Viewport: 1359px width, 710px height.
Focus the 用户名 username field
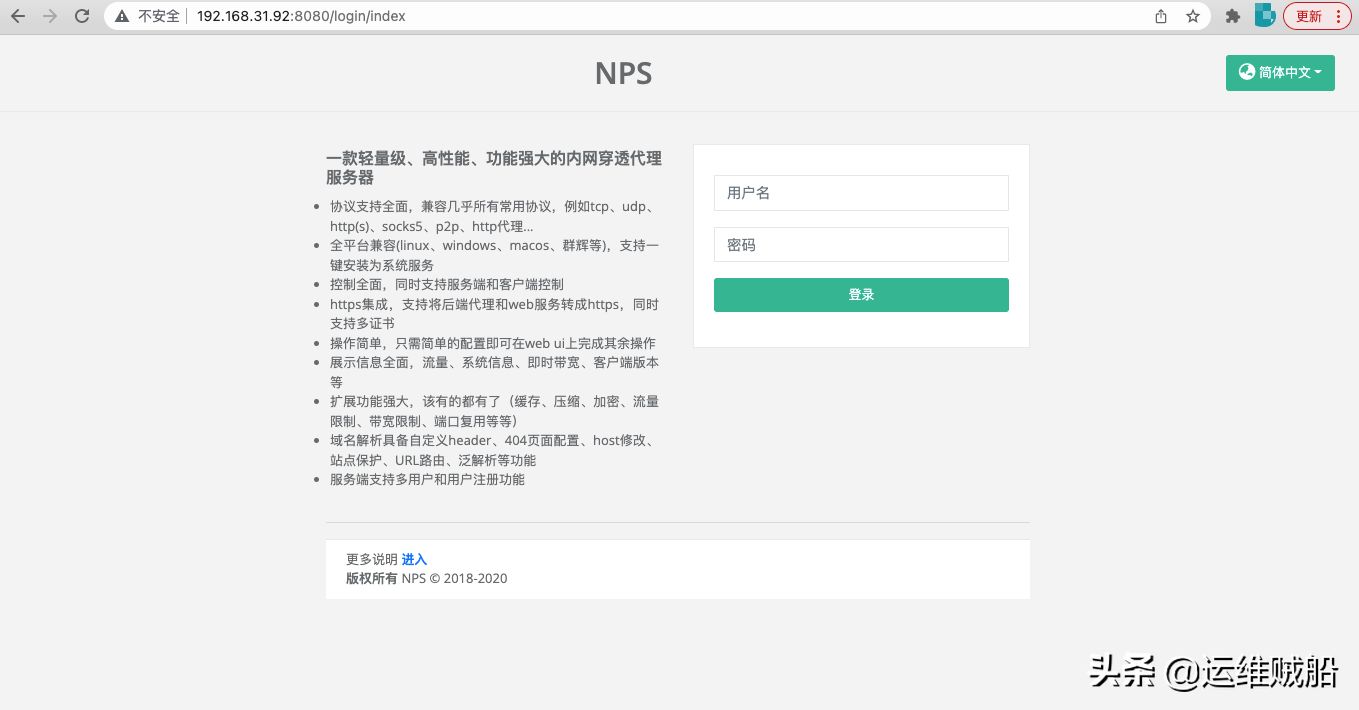[x=861, y=193]
